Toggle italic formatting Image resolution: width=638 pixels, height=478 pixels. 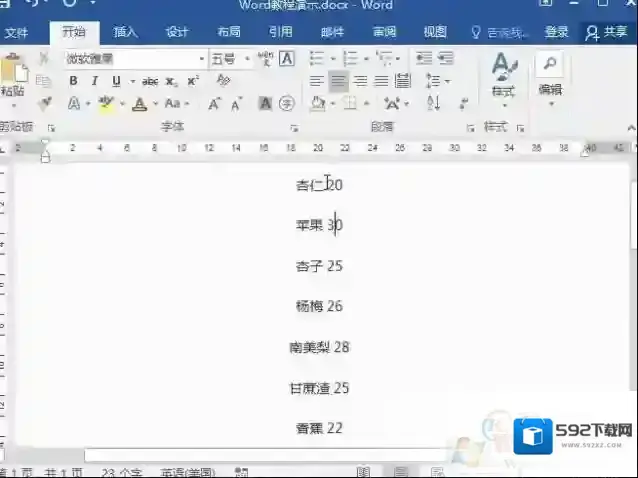95,81
